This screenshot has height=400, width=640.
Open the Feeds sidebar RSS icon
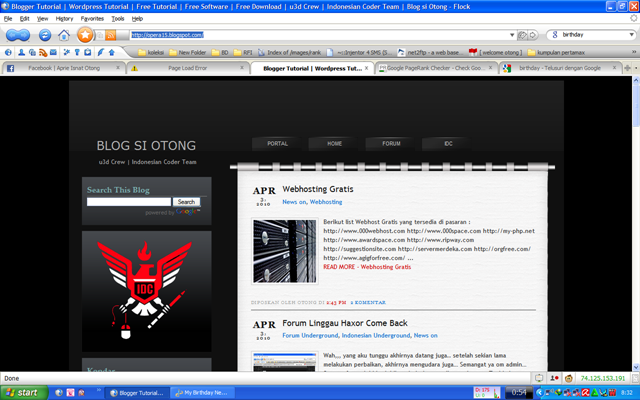43,52
